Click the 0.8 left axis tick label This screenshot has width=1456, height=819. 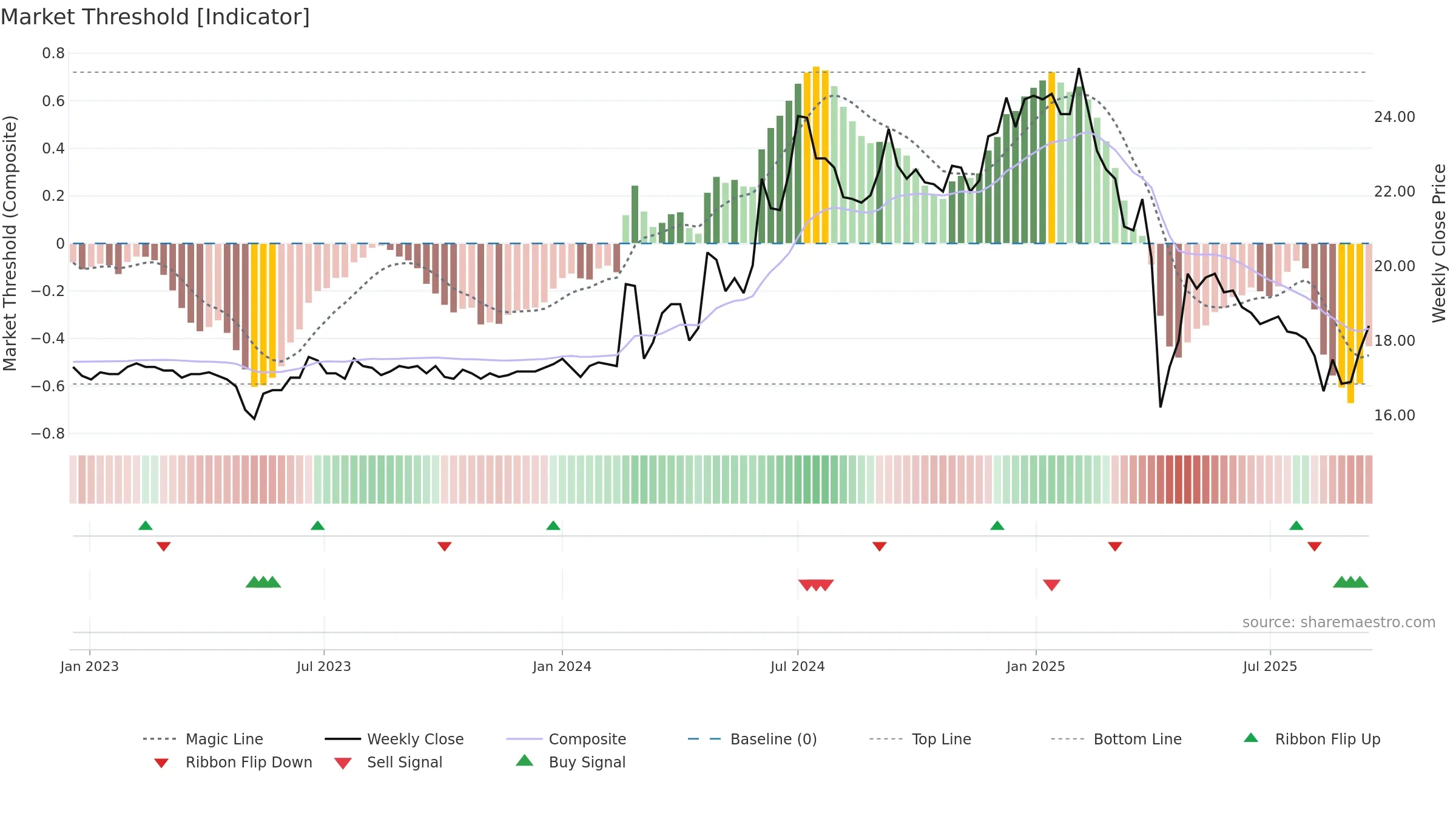click(x=53, y=53)
